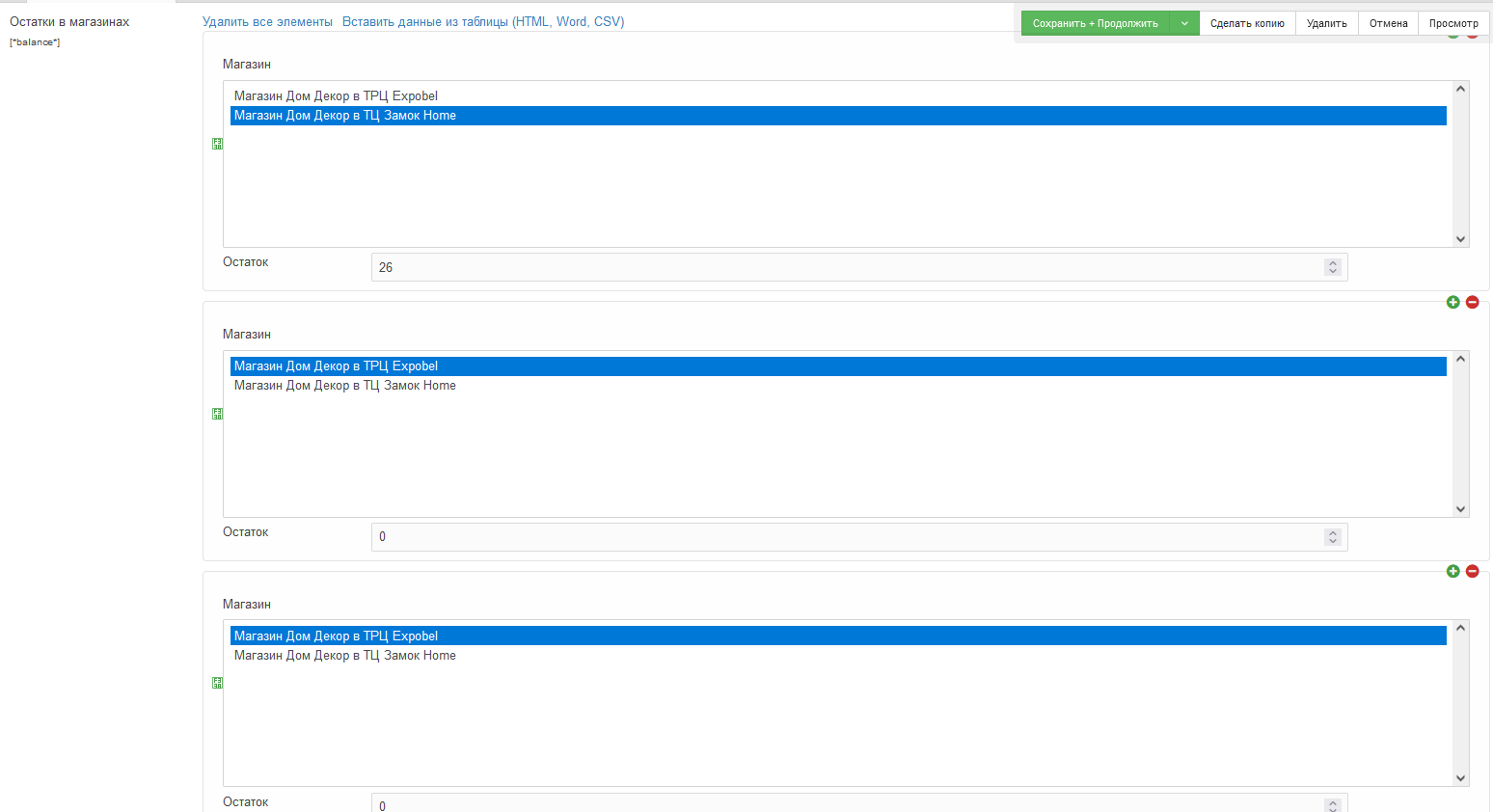Viewport: 1493px width, 812px height.
Task: Select ТЦ Замок Home in the first store list
Action: tap(838, 116)
